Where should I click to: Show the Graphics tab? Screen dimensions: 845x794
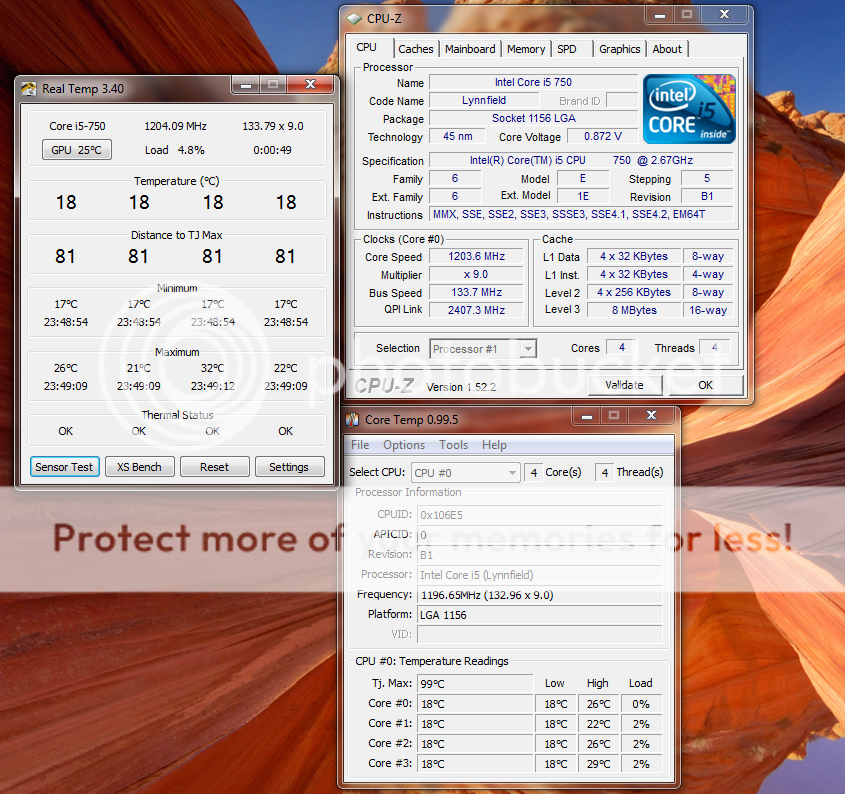pos(620,49)
